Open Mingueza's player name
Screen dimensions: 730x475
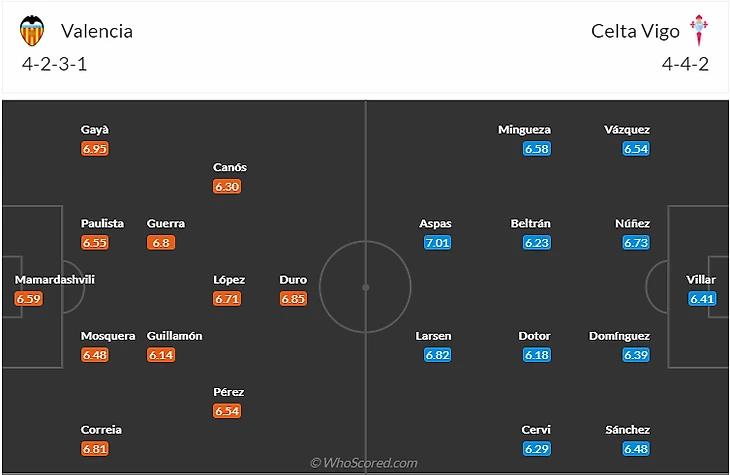tap(524, 129)
